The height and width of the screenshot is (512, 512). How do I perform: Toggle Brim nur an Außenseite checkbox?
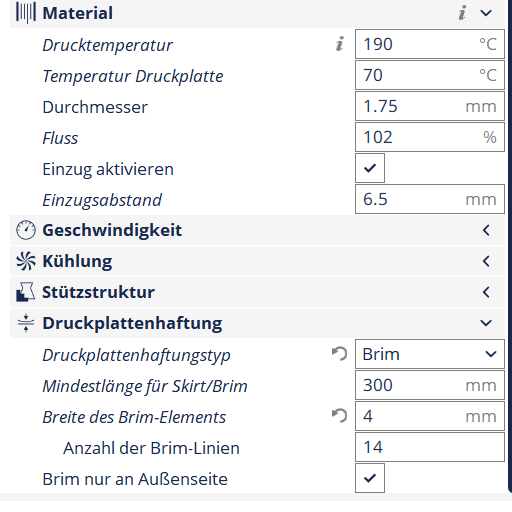coord(370,478)
